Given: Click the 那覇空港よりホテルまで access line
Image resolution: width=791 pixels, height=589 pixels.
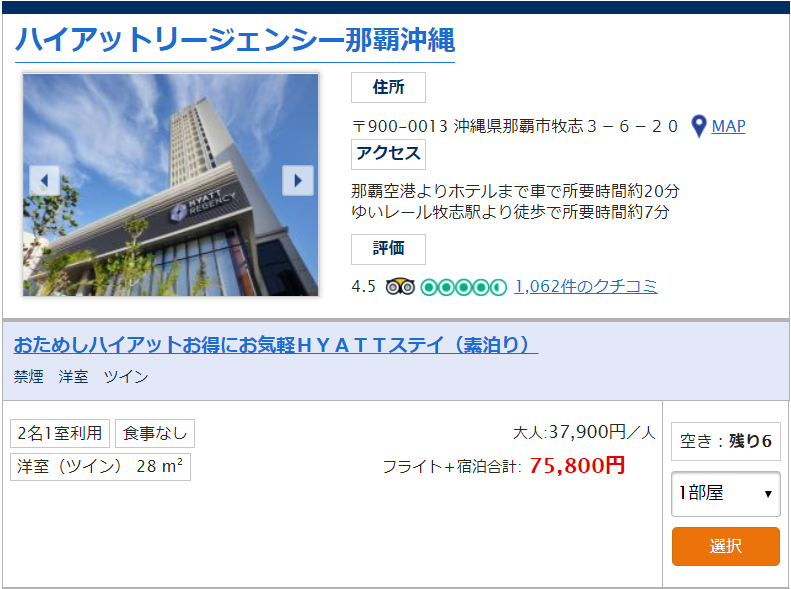Looking at the screenshot, I should tap(516, 191).
